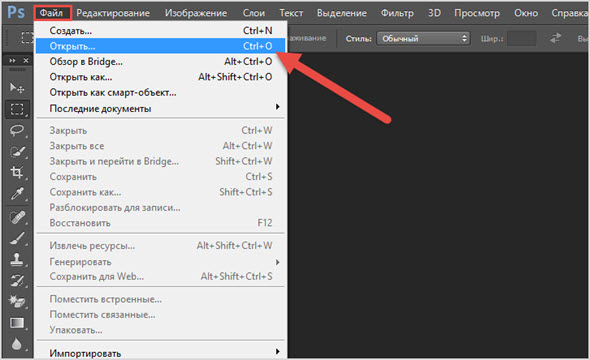The height and width of the screenshot is (360, 590).
Task: Click the Закрыть menu entry
Action: click(x=160, y=131)
